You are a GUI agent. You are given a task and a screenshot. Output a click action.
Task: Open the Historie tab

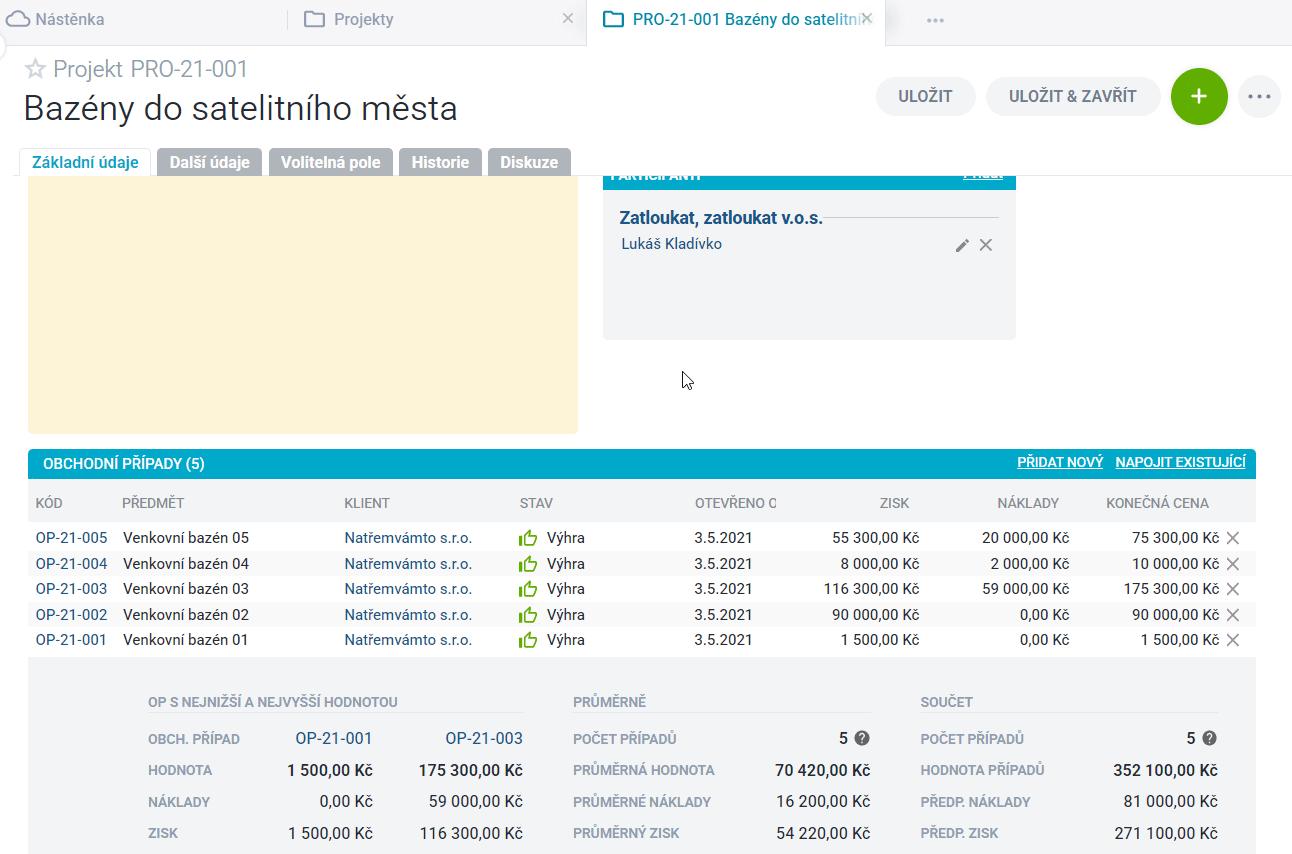[440, 162]
